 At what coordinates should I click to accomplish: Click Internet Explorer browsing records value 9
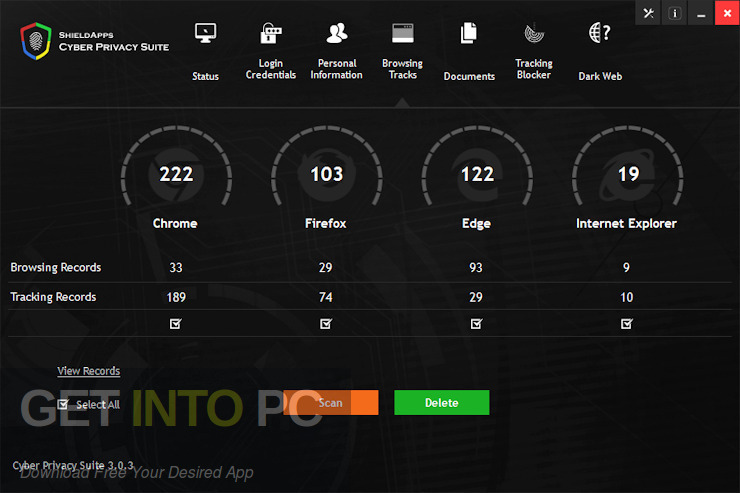tap(626, 267)
